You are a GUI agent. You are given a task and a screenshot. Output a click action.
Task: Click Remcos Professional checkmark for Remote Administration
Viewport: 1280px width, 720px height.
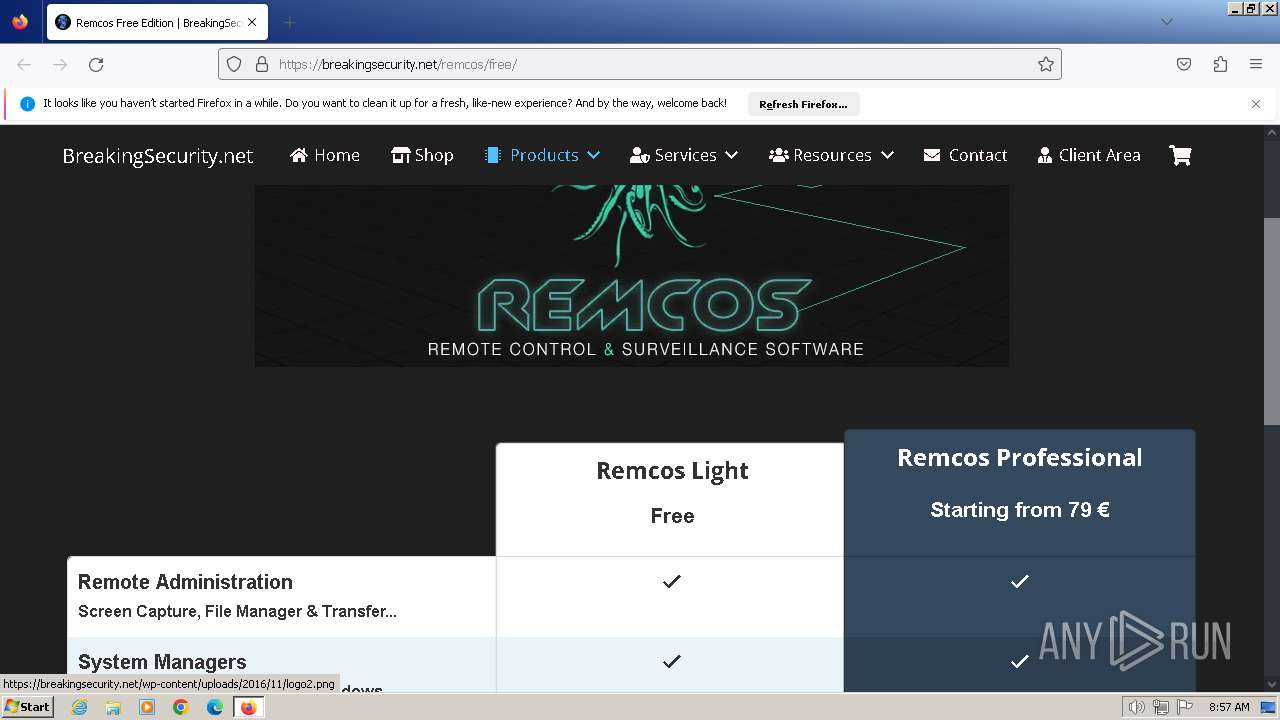1019,581
